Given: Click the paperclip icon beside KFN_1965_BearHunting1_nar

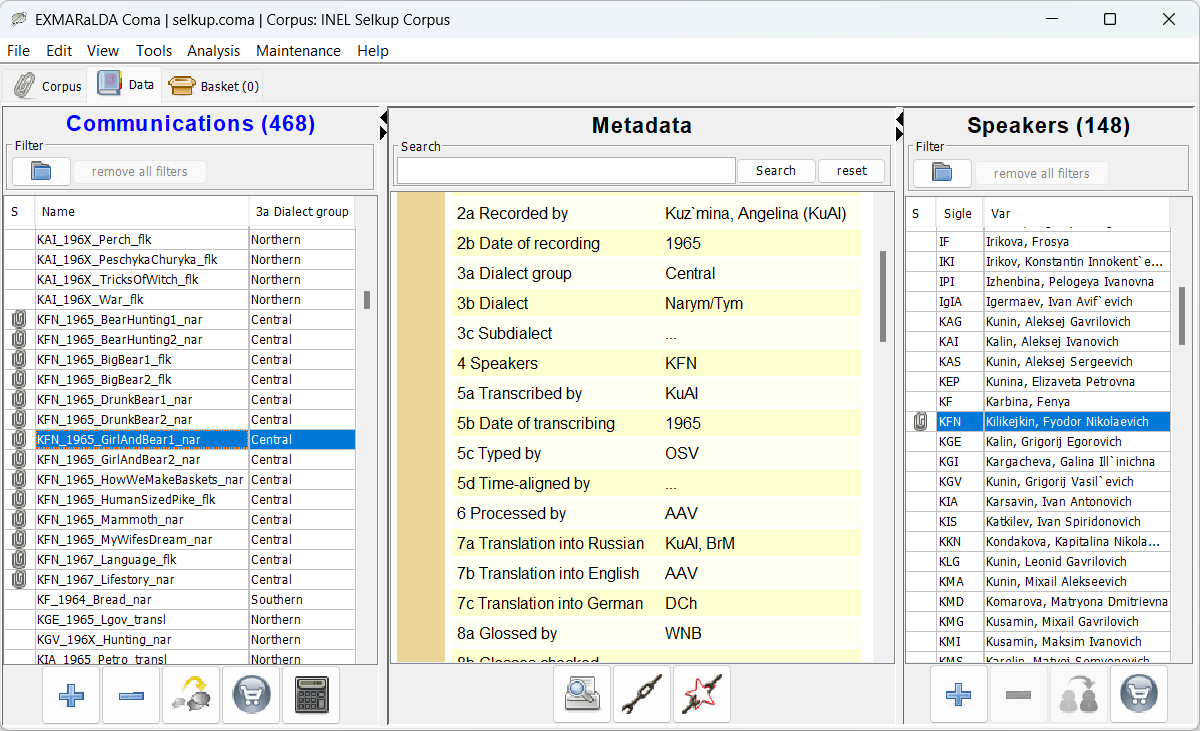Looking at the screenshot, I should coord(19,320).
